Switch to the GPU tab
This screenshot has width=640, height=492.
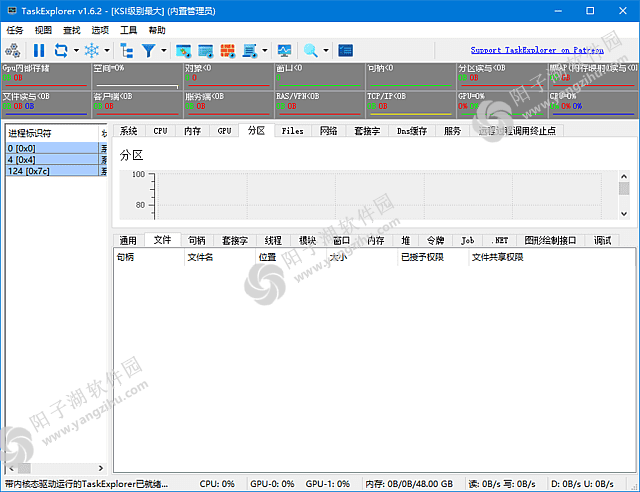click(224, 131)
